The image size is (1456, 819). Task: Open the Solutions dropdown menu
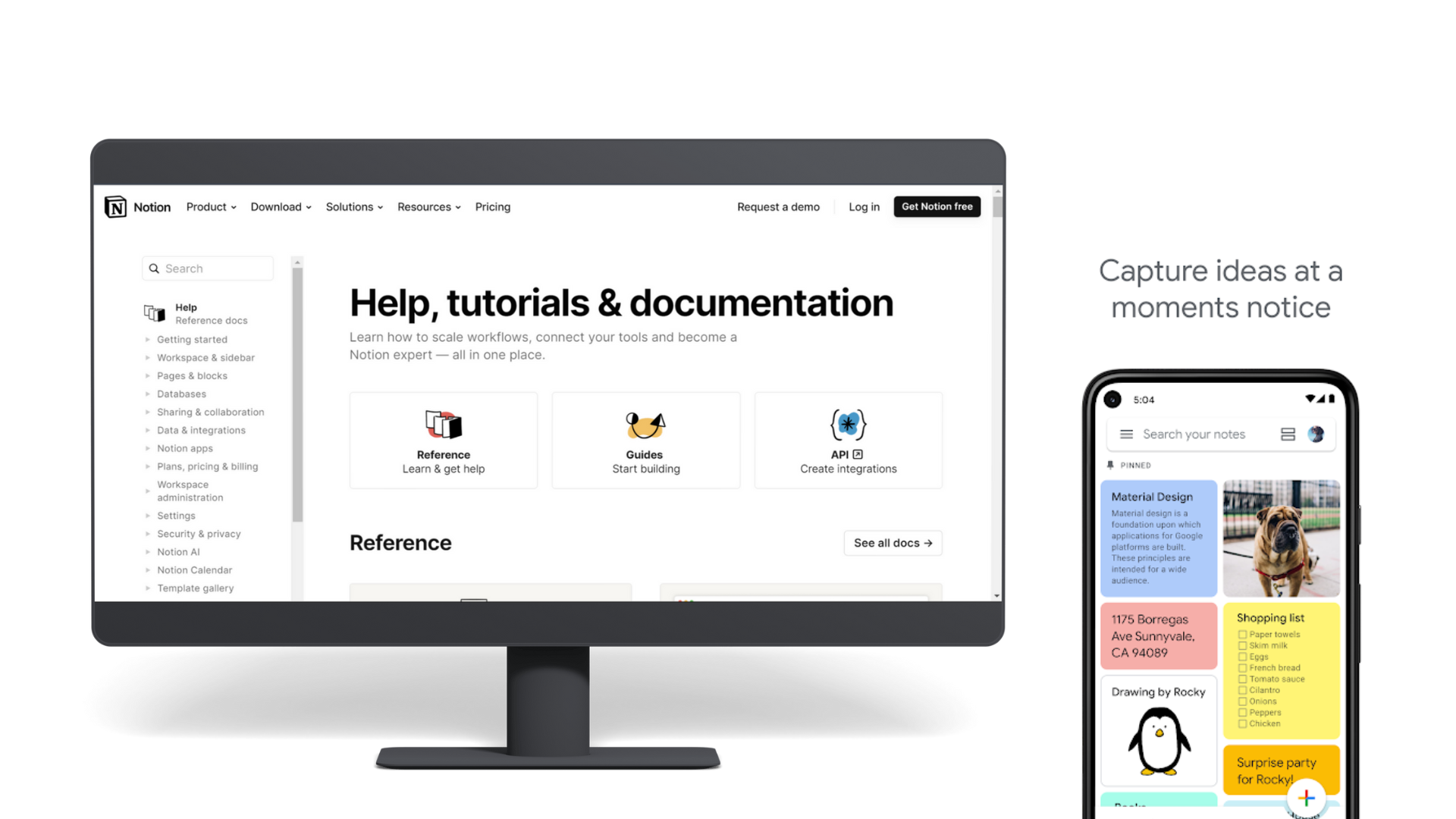click(354, 207)
